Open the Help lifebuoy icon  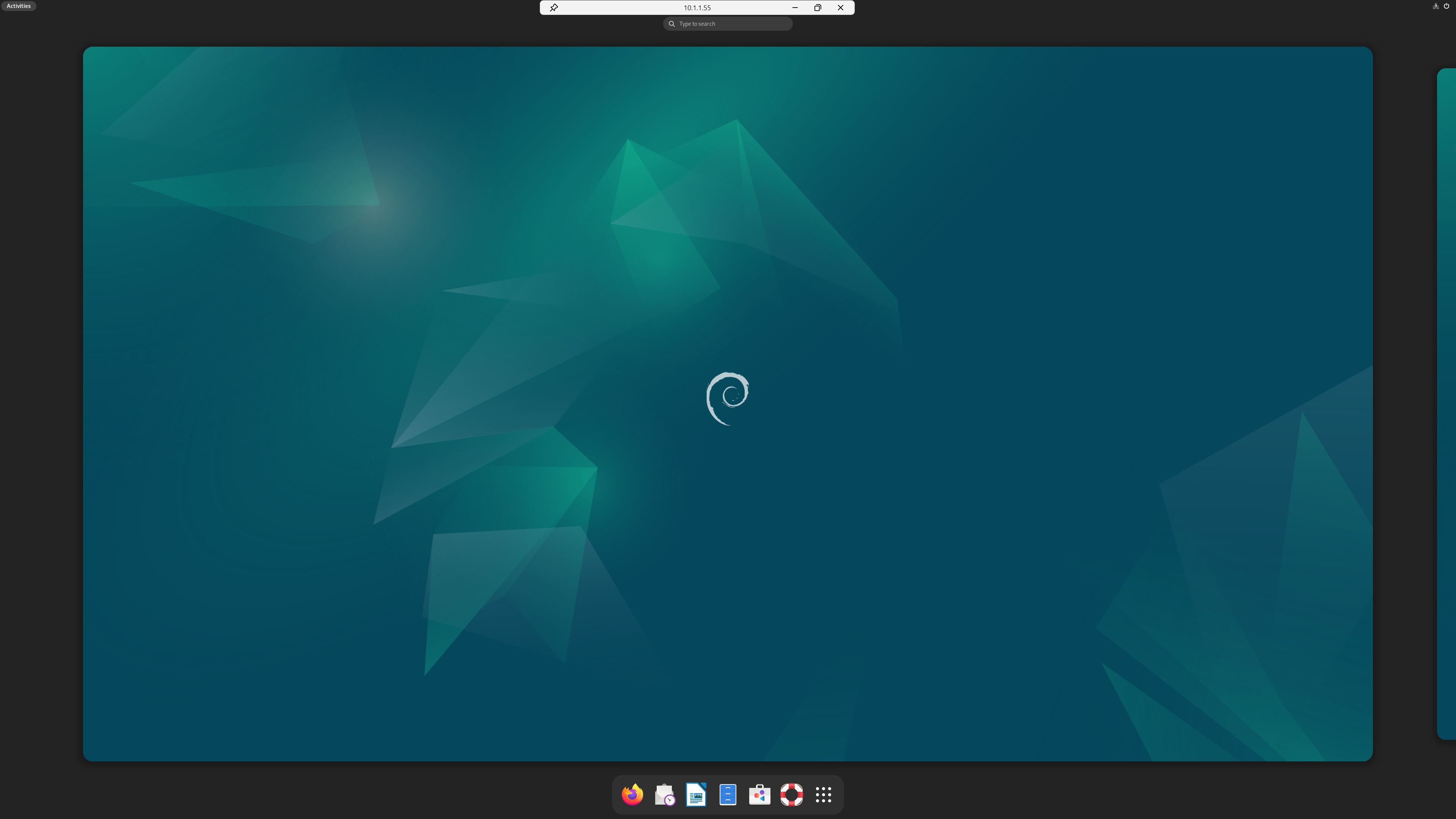tap(791, 794)
